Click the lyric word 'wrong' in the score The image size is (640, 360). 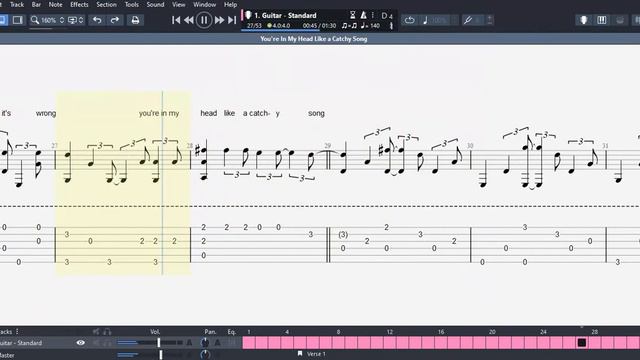coord(46,113)
